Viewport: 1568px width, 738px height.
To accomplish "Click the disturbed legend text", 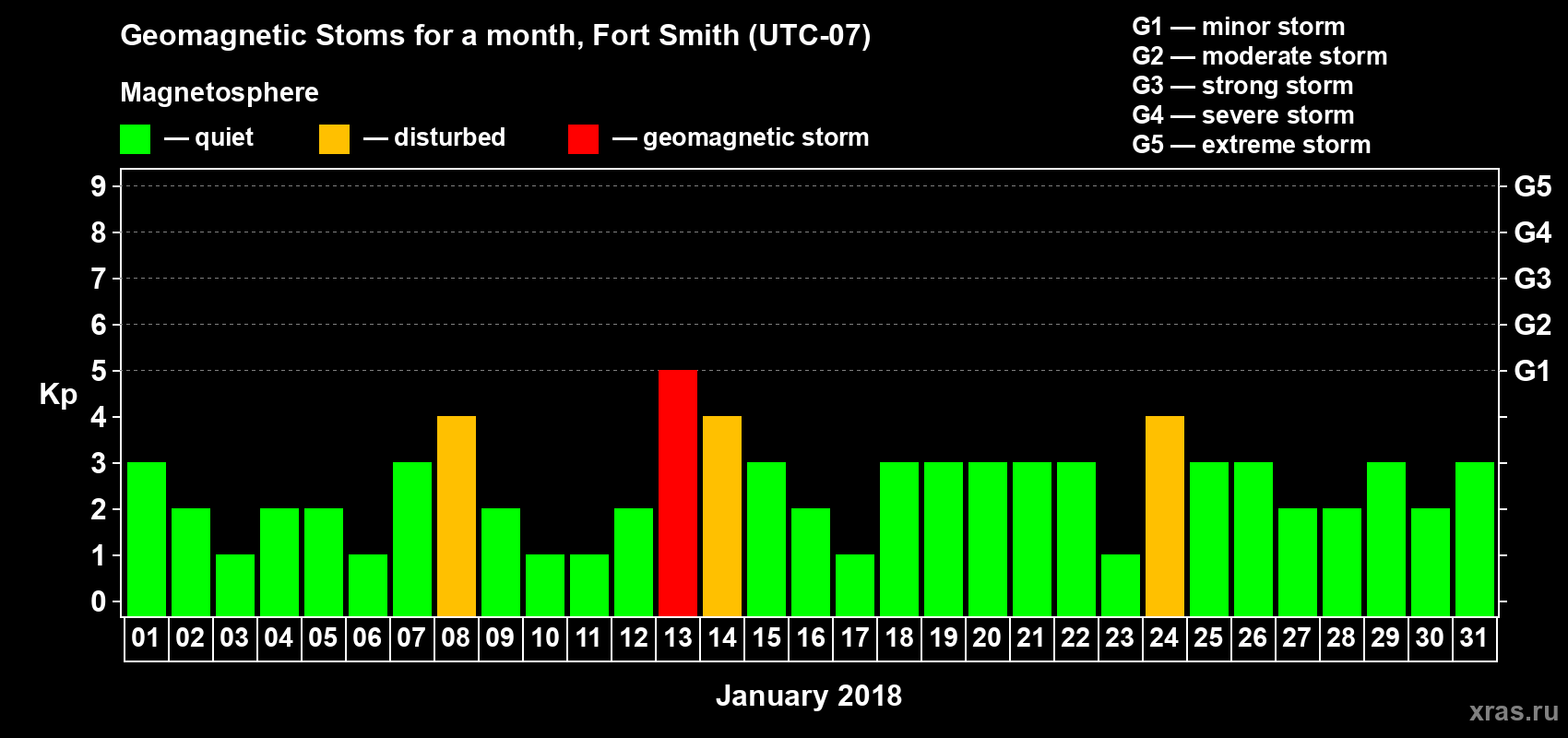I will [x=449, y=137].
